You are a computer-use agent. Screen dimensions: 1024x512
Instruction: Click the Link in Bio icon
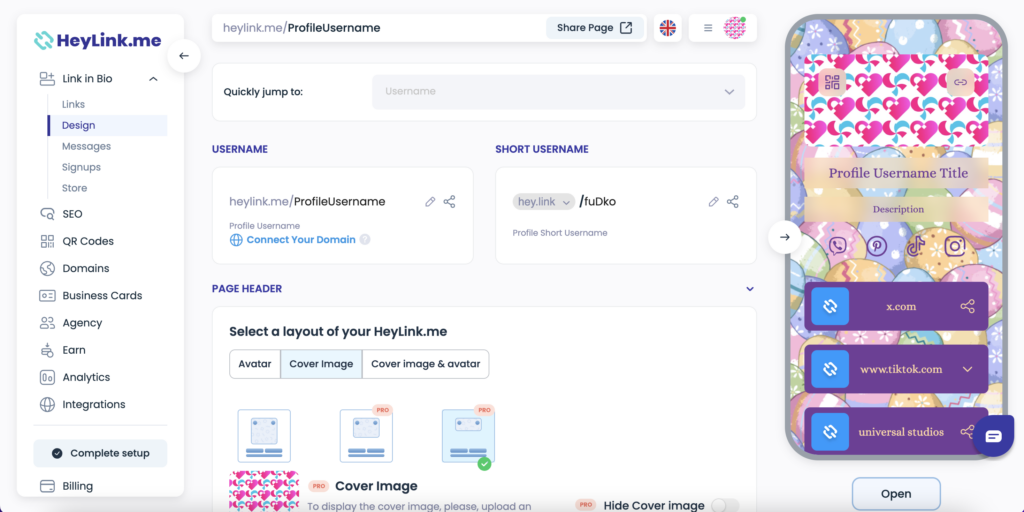[x=47, y=79]
